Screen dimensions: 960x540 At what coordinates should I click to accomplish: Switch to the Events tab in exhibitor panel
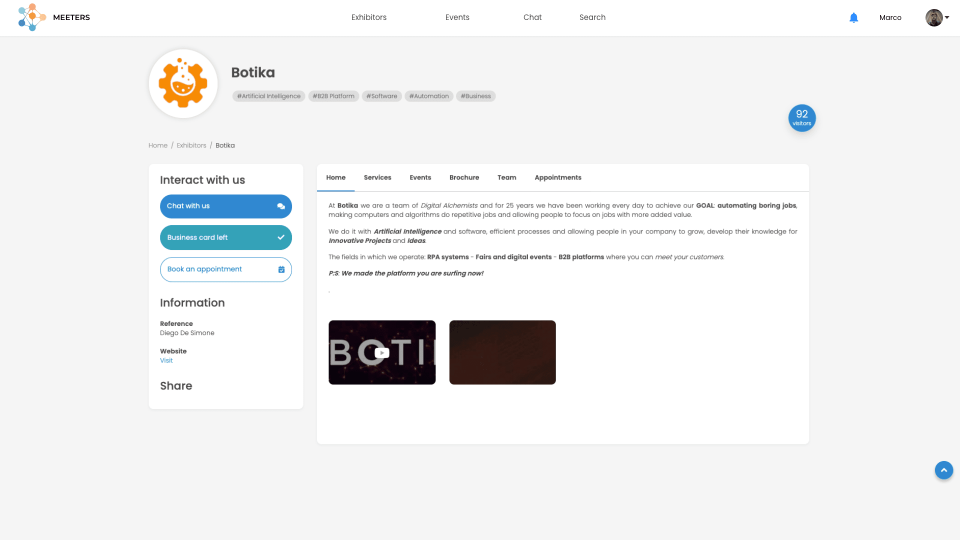click(x=420, y=178)
